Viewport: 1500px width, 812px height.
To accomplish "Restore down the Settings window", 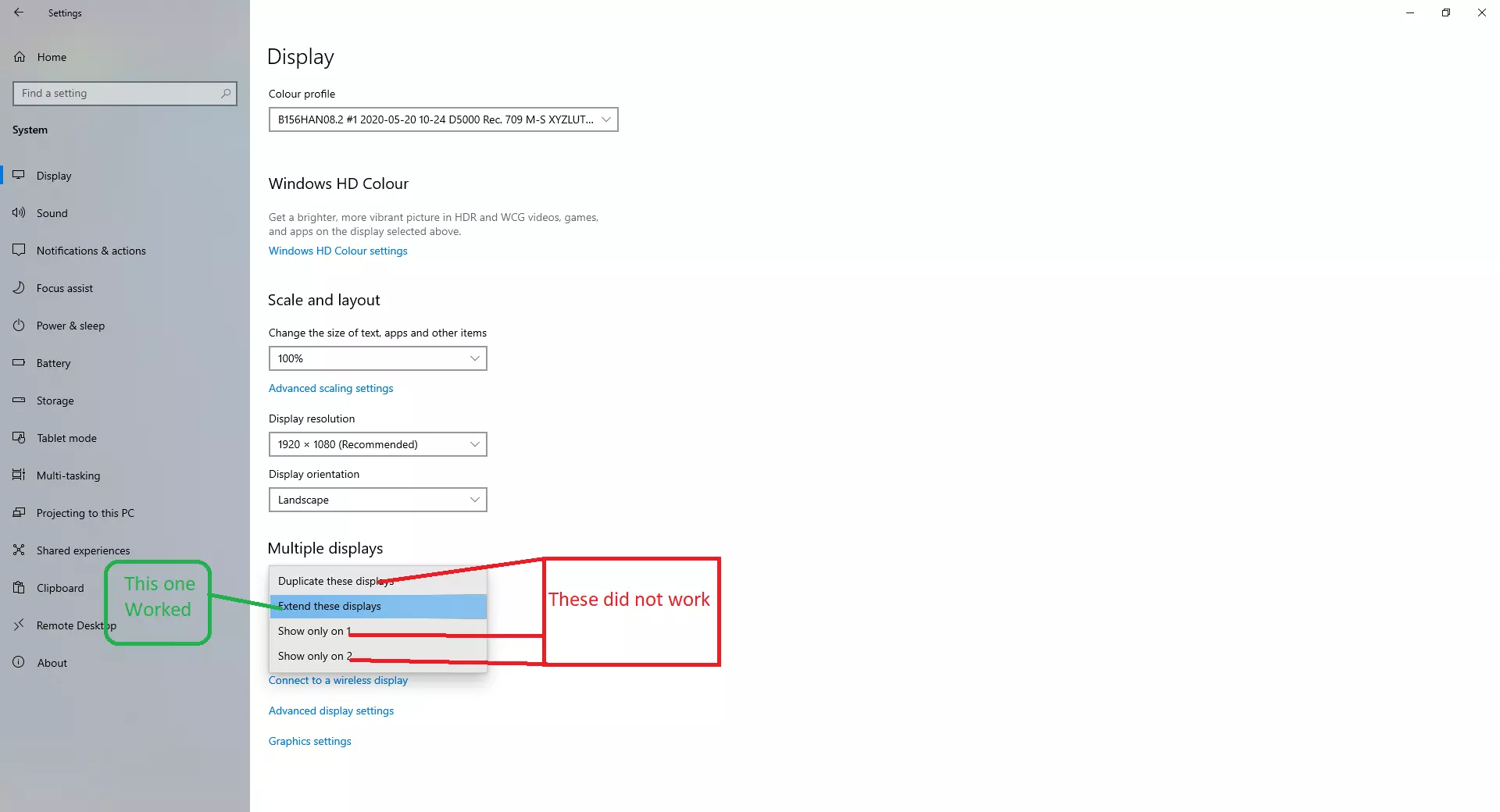I will click(1446, 12).
